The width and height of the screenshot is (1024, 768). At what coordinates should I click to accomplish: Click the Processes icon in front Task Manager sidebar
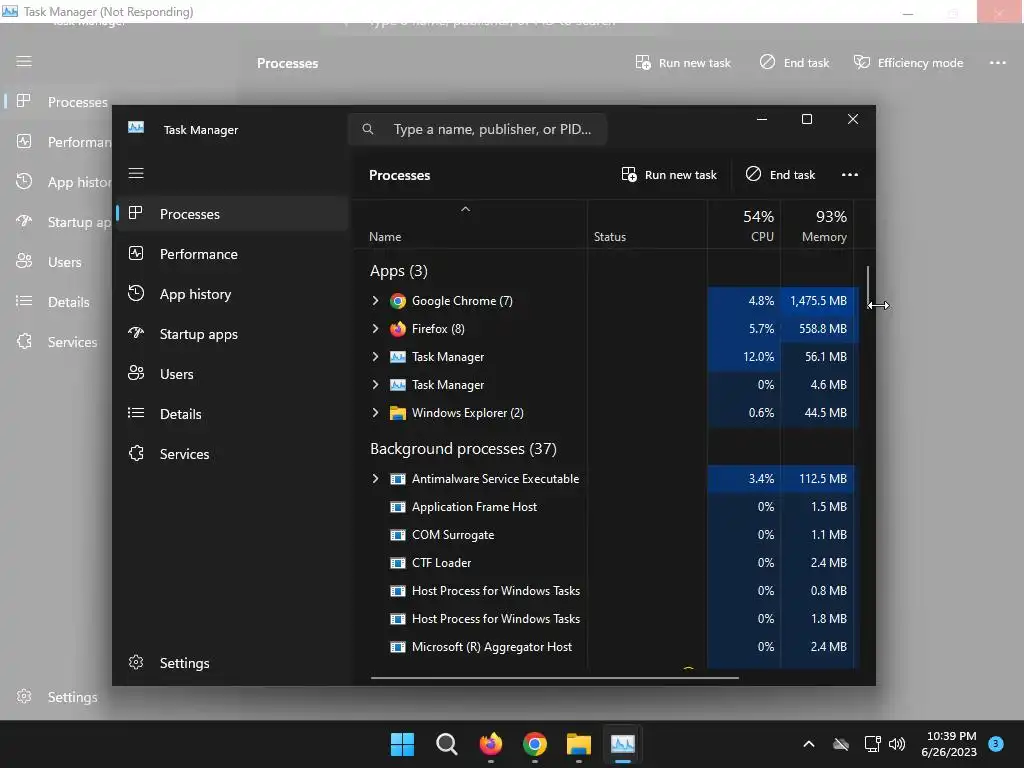[136, 213]
